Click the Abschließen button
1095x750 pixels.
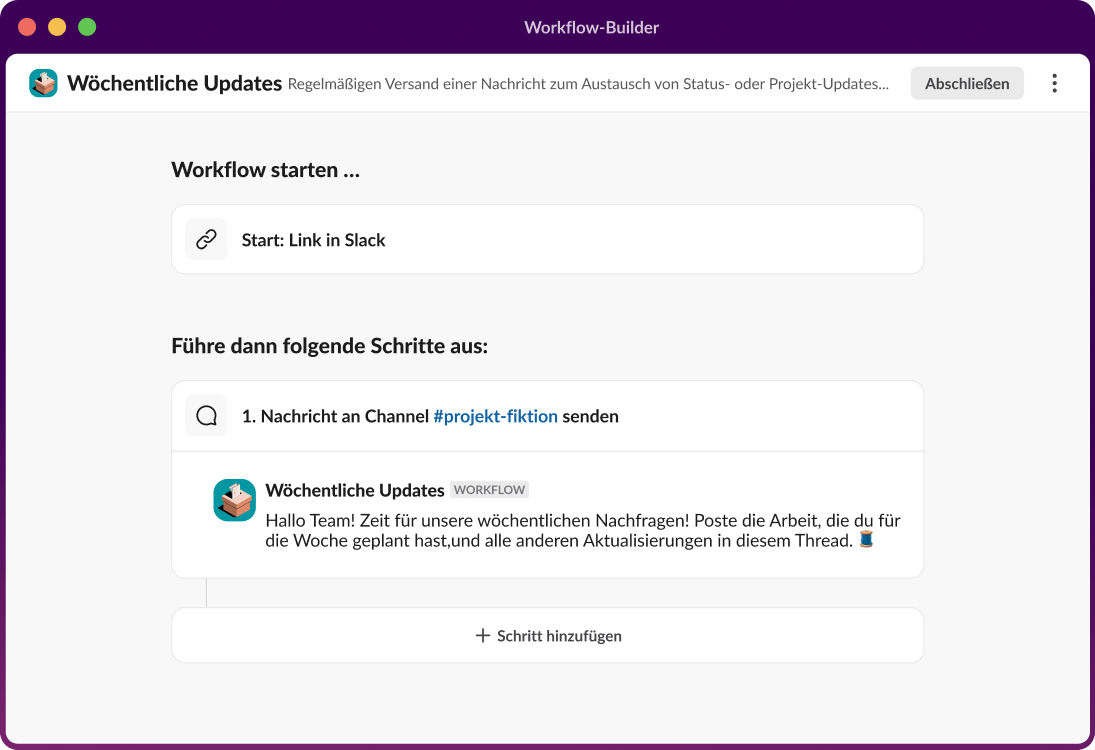[966, 83]
